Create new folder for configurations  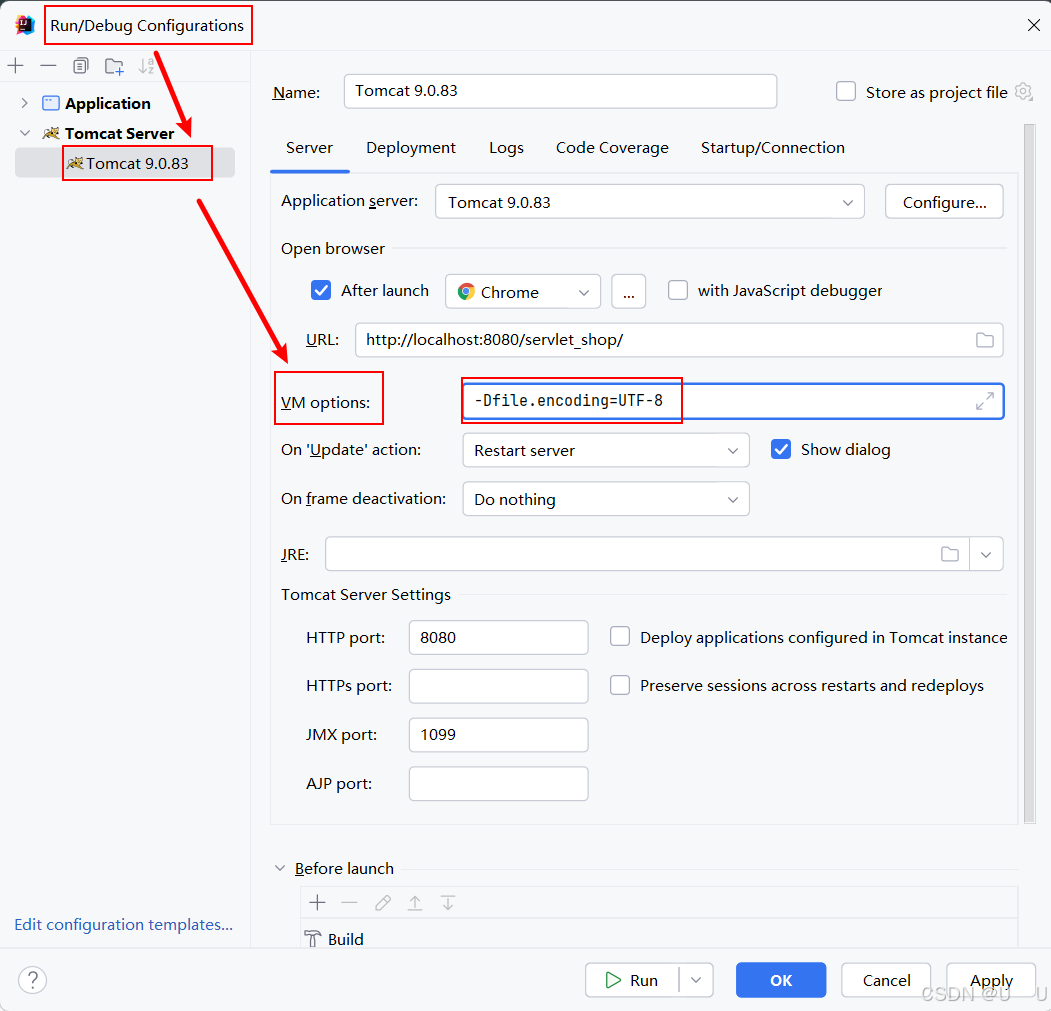114,66
